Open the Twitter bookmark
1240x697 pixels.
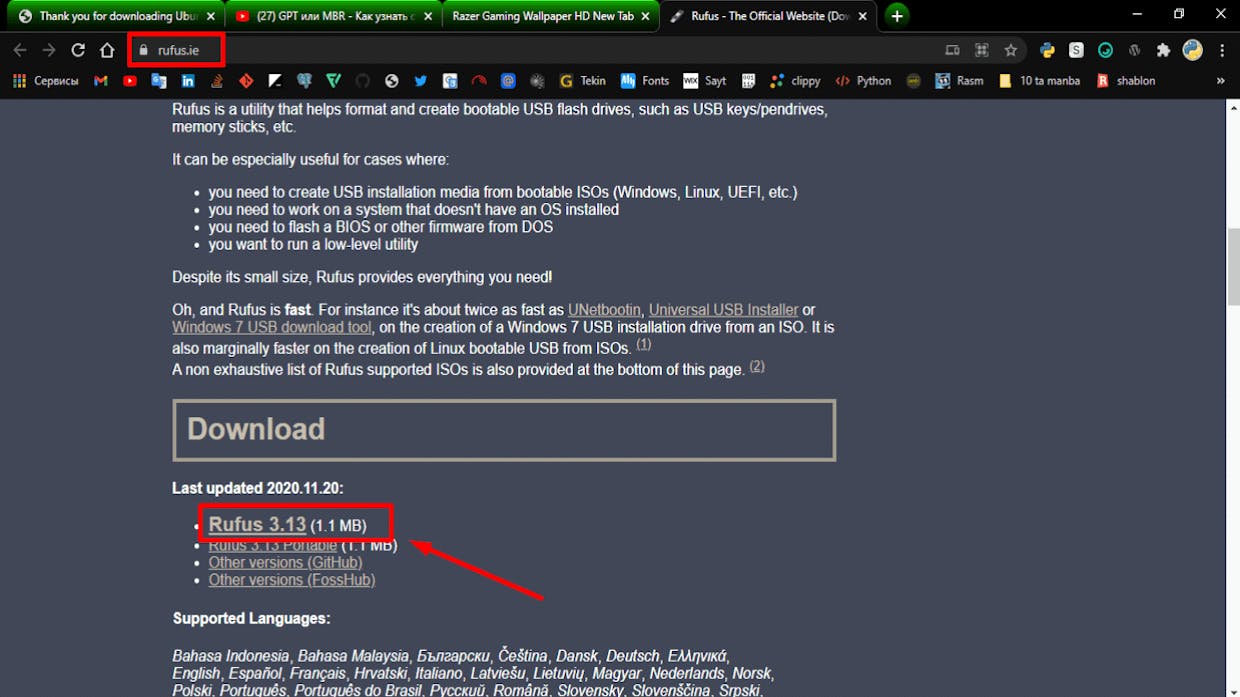pos(420,81)
